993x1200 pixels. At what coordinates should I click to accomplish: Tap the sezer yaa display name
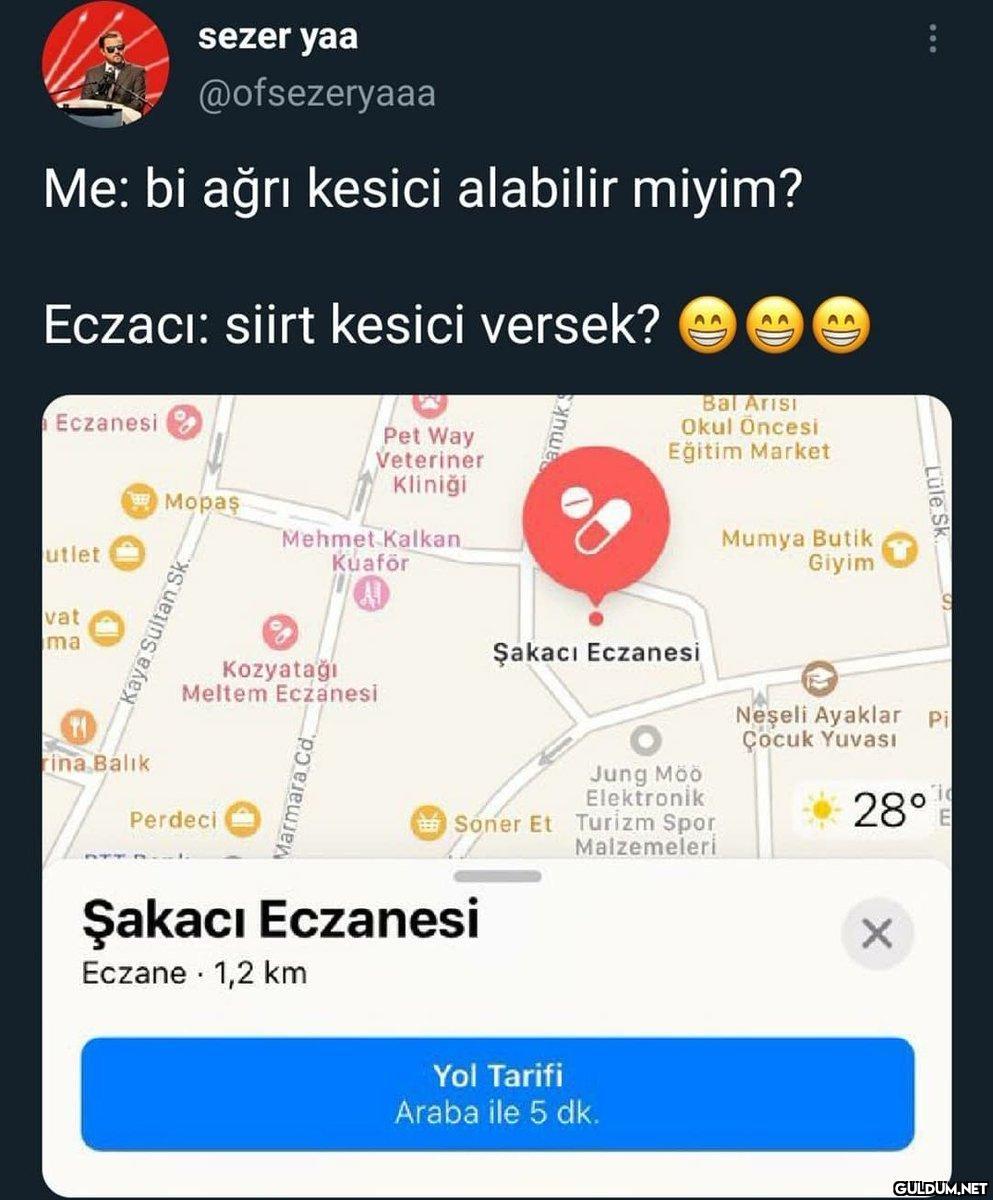(x=278, y=37)
